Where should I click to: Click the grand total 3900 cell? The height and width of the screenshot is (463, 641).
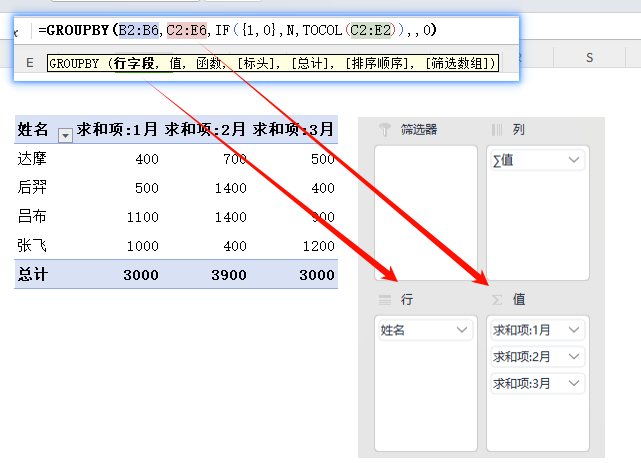click(x=229, y=275)
